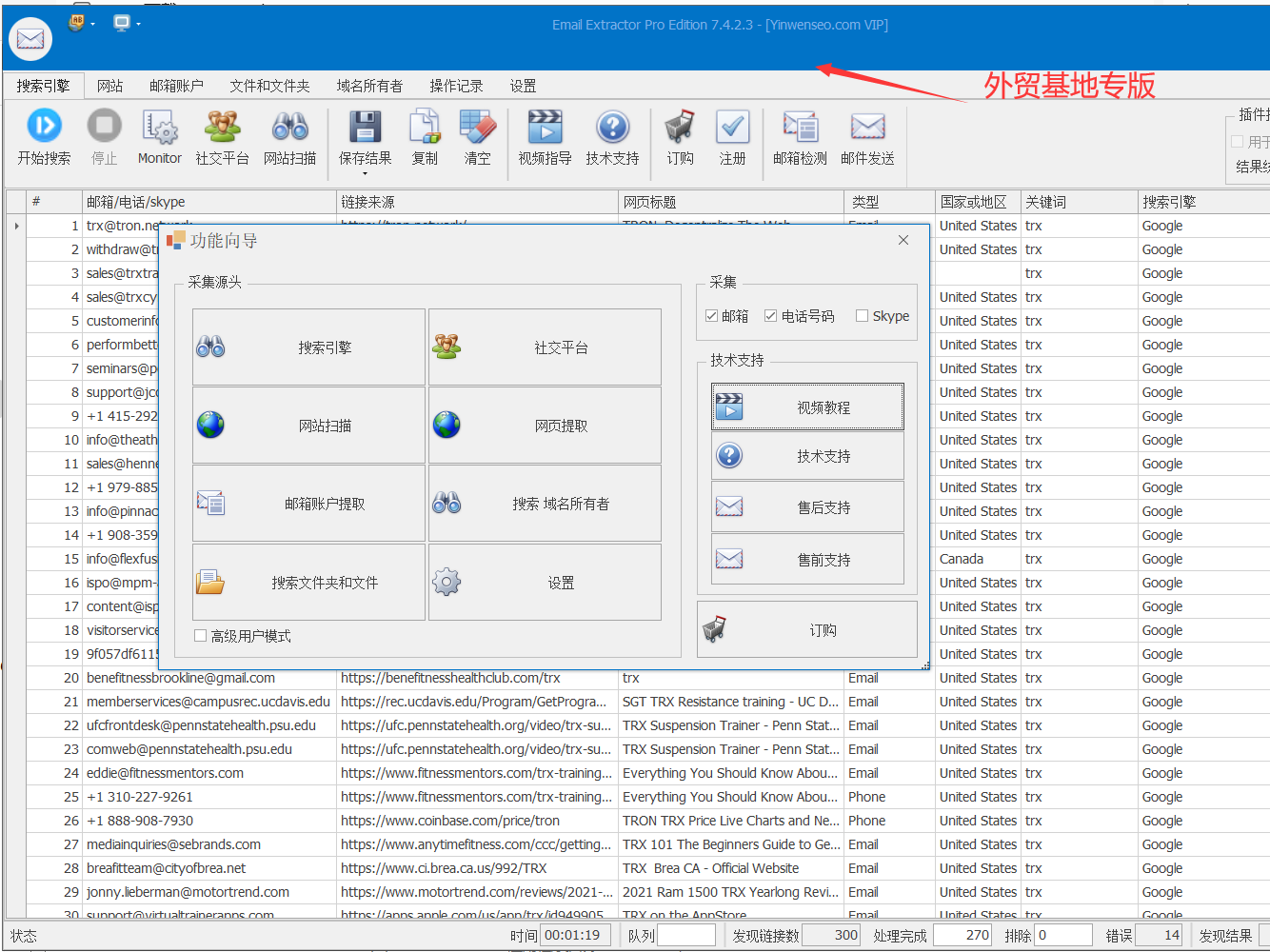Open 视频教程 in wizard support panel
This screenshot has width=1270, height=952.
[807, 407]
